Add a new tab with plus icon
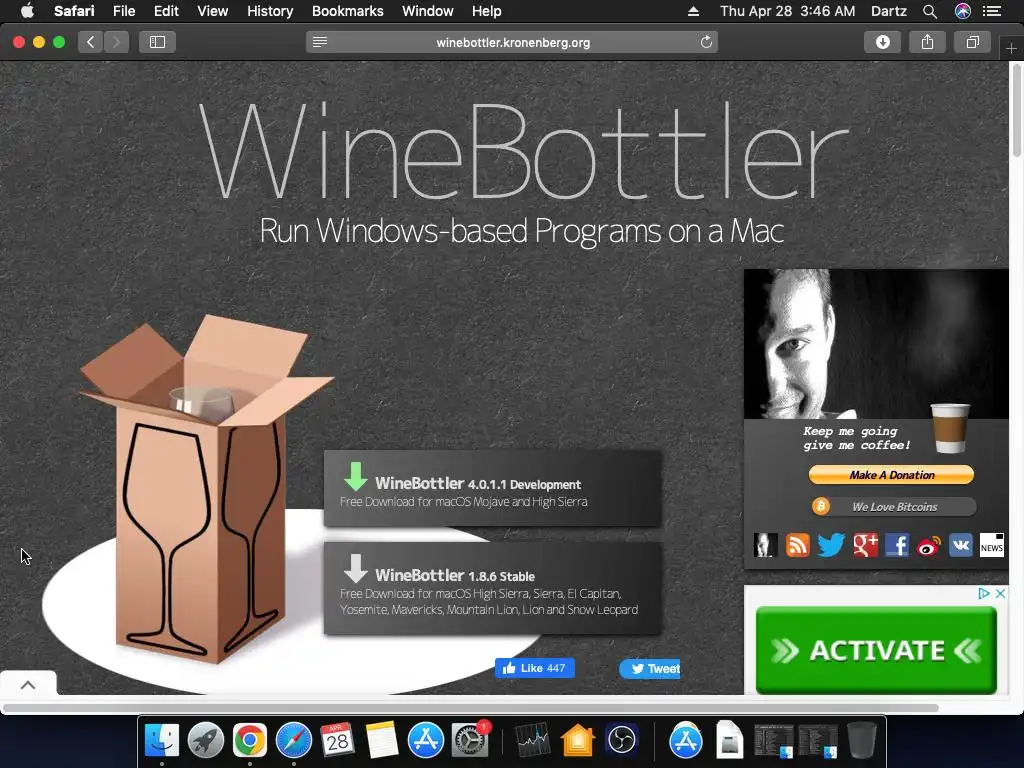 click(1011, 48)
